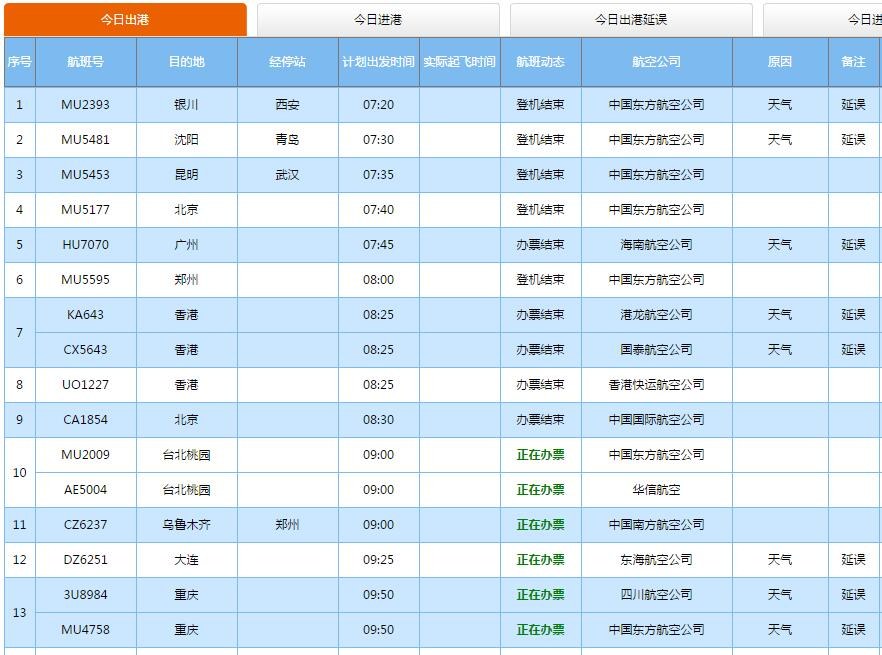Screen dimensions: 882x655
Task: Click airline 华信航空
Action: tap(656, 490)
